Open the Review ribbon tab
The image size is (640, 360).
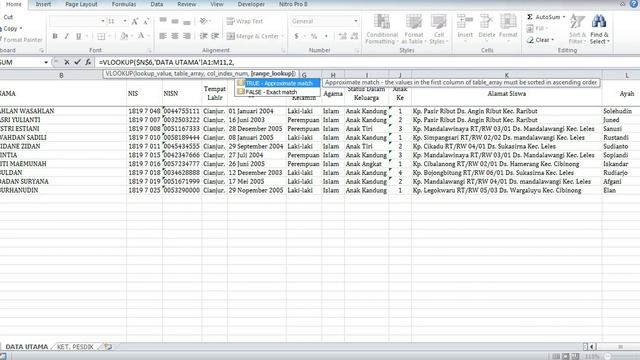click(x=187, y=4)
